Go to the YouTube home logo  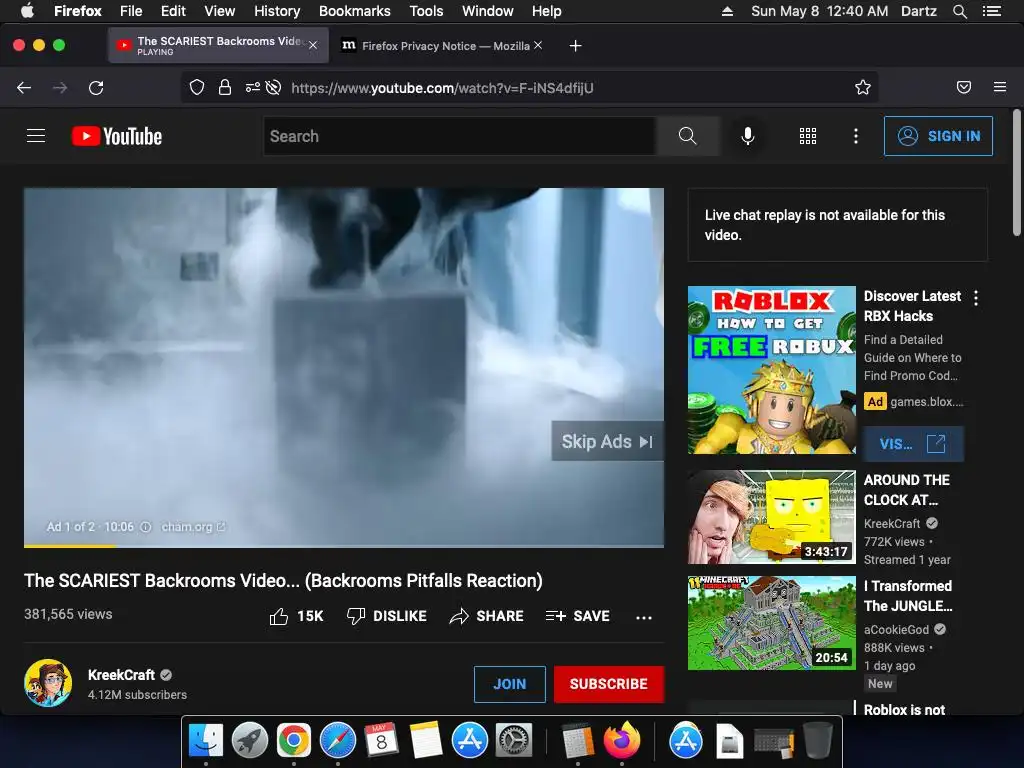pos(117,136)
